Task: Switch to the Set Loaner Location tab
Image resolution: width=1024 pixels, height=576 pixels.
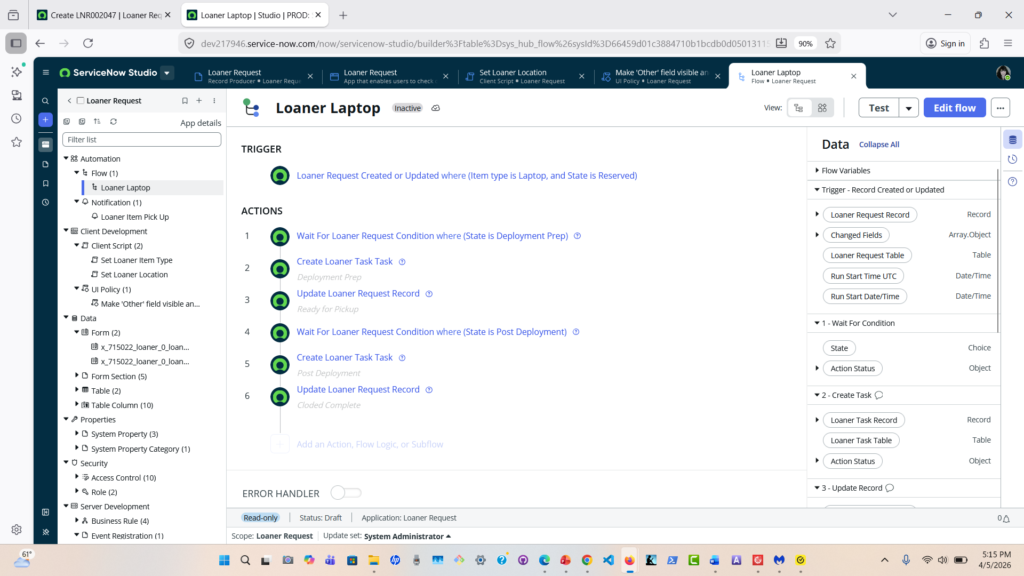Action: [x=519, y=76]
